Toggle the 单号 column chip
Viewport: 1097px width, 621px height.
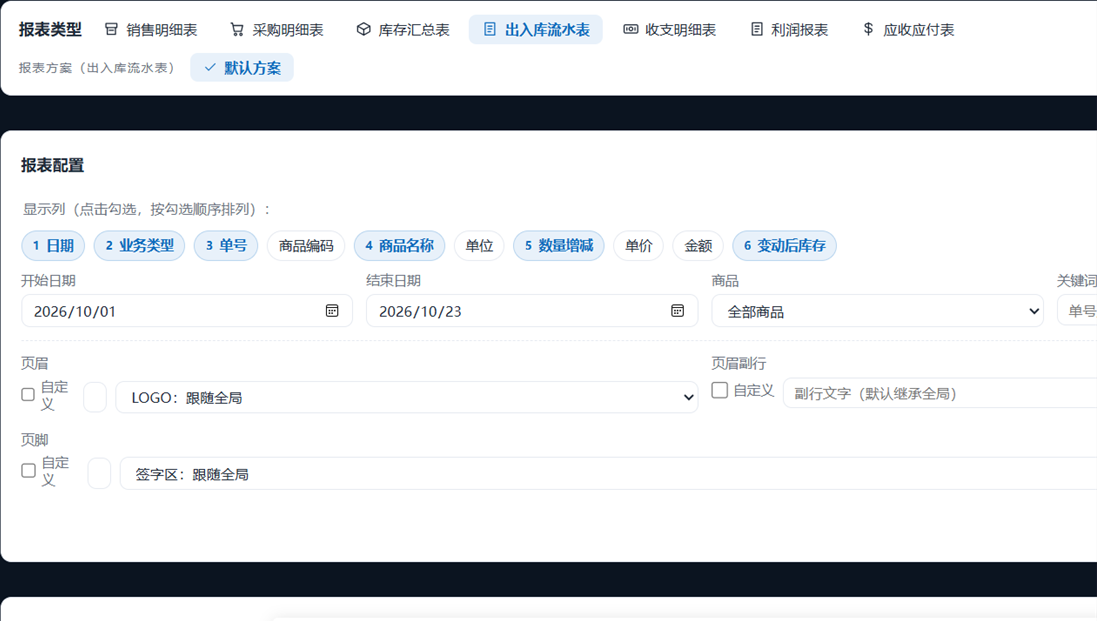(x=226, y=245)
